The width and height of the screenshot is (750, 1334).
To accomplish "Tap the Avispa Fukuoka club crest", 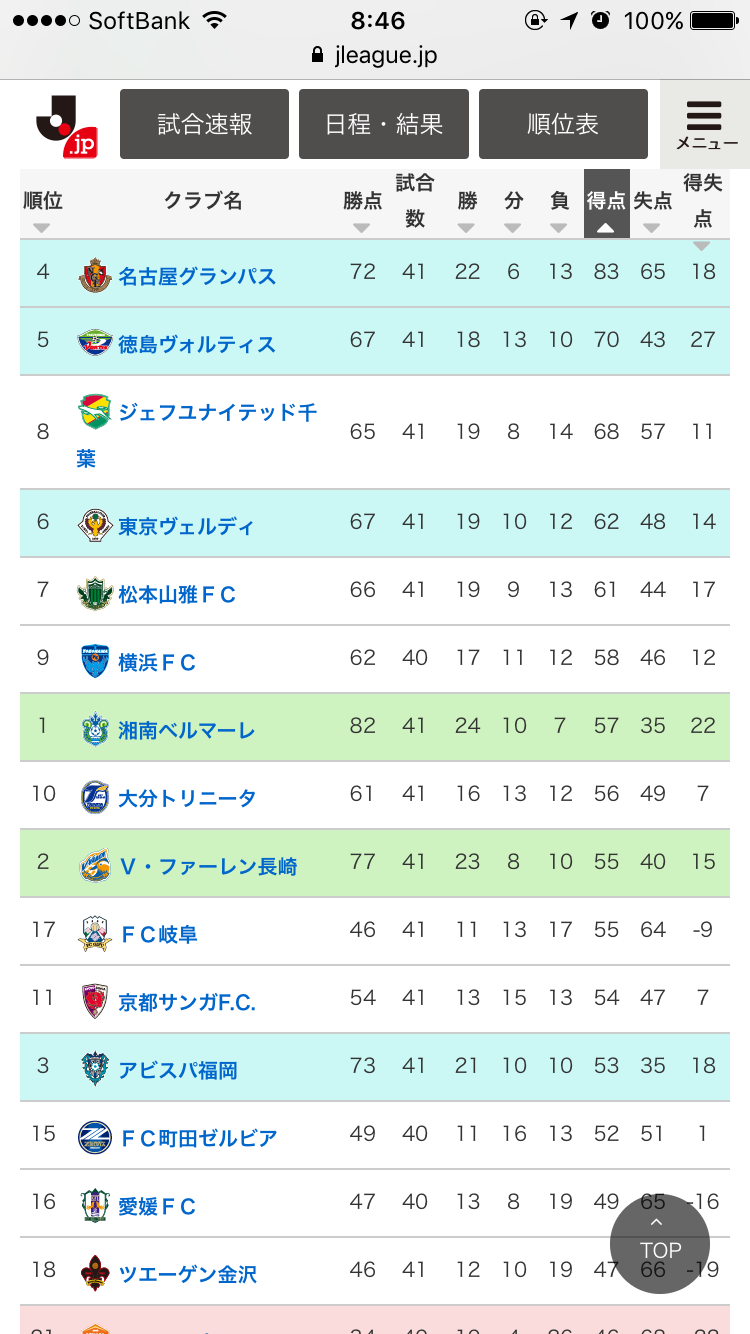I will (95, 1069).
